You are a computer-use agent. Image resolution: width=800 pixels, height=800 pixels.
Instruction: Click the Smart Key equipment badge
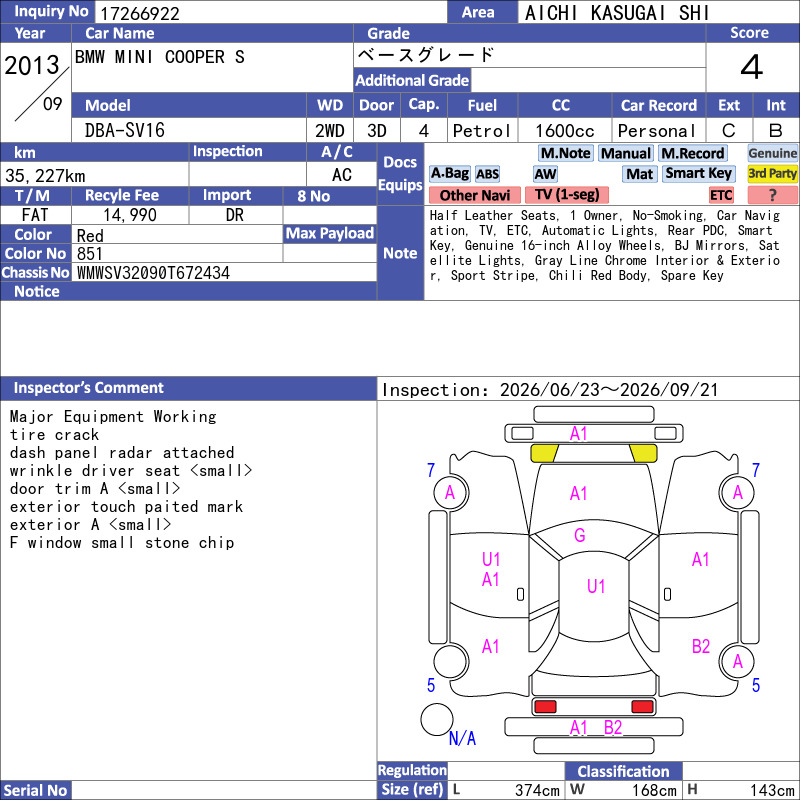[x=698, y=173]
